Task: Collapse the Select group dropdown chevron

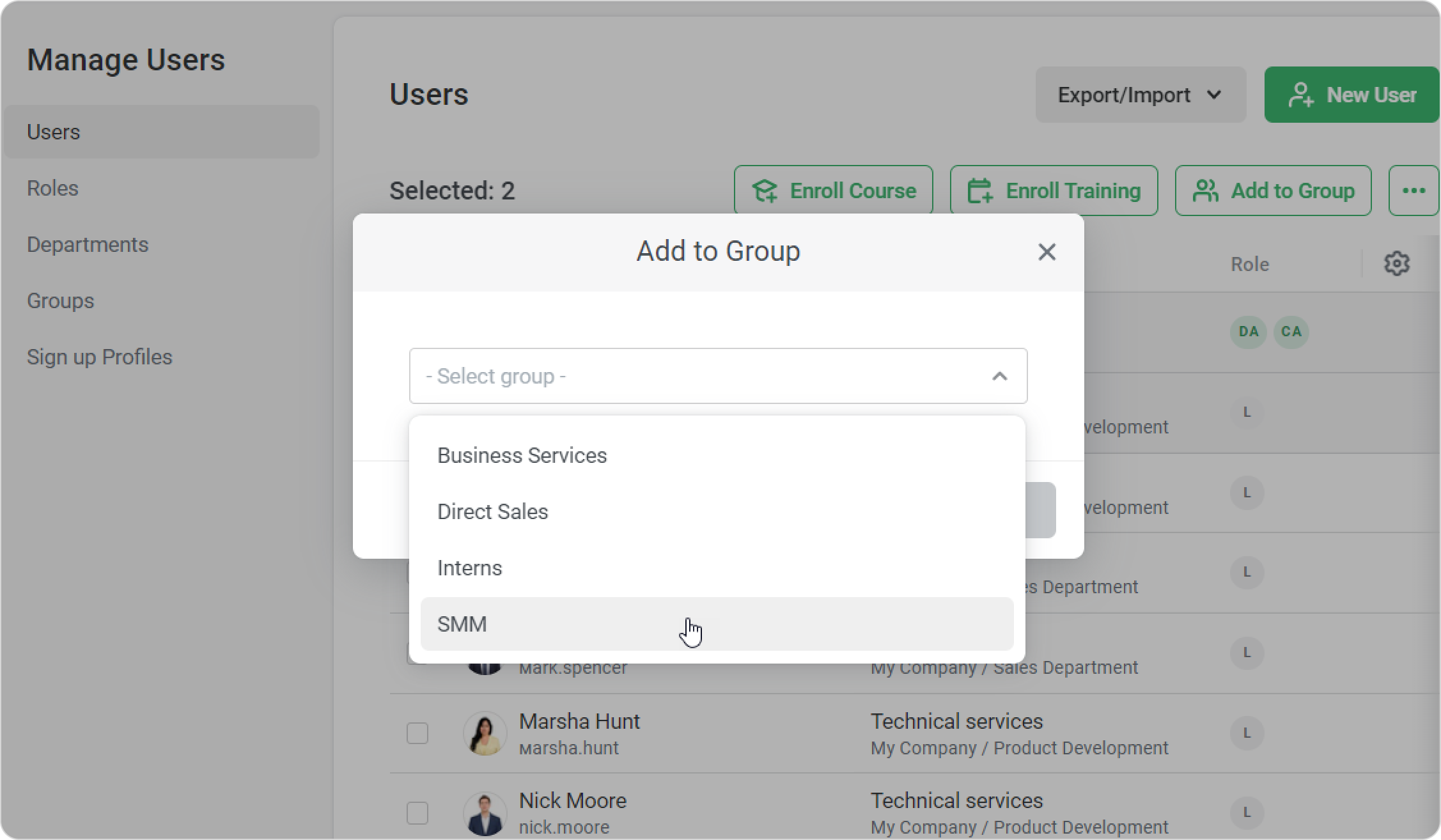Action: (999, 377)
